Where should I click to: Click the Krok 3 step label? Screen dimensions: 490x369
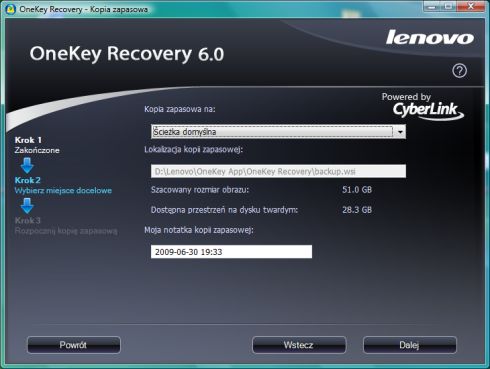28,220
